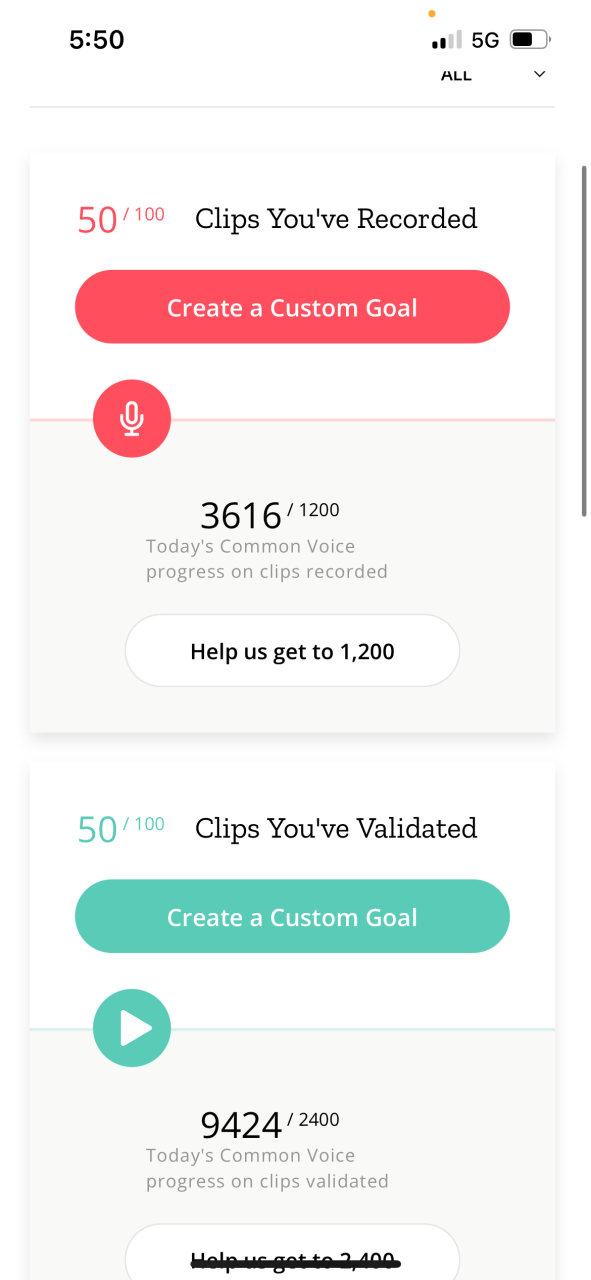Click the green 50 / 100 validated counter
This screenshot has width=591, height=1280.
tap(121, 829)
